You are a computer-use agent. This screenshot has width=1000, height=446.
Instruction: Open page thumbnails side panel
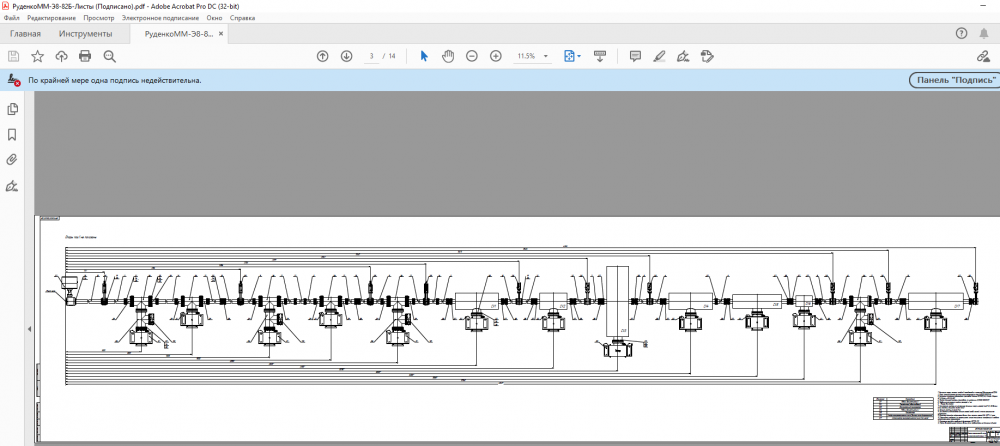click(13, 109)
